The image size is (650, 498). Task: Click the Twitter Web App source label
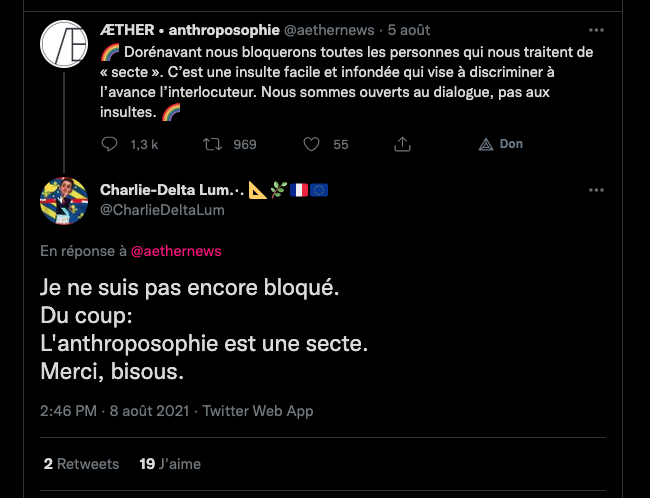[258, 411]
